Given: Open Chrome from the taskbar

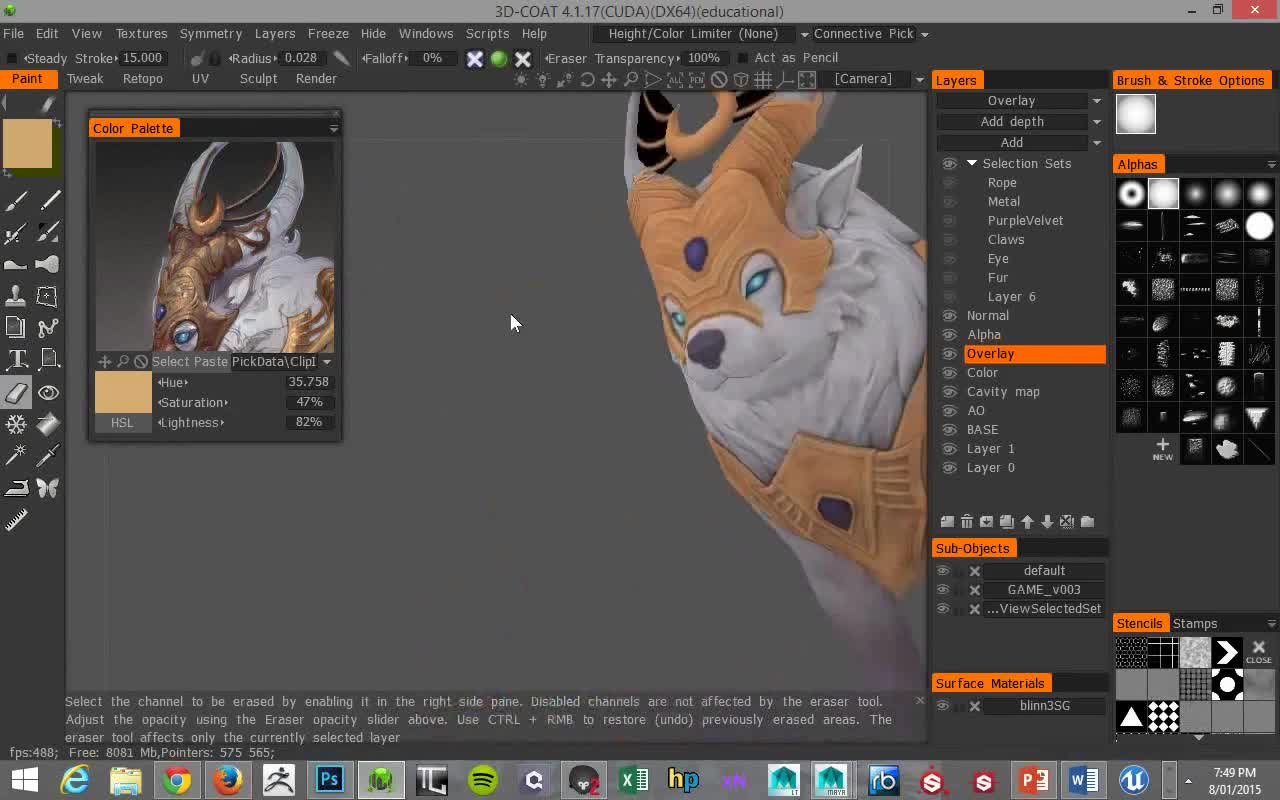Looking at the screenshot, I should 177,780.
